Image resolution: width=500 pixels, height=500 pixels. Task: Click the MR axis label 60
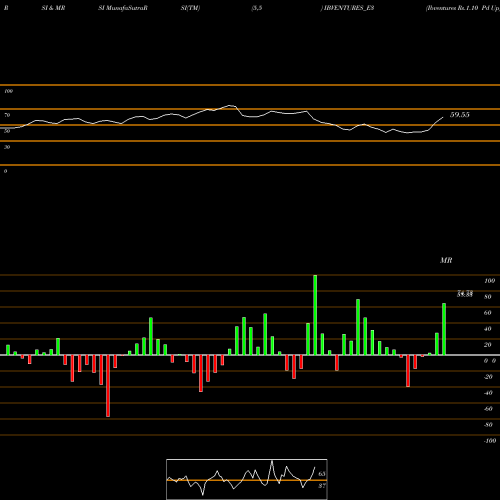pos(488,313)
